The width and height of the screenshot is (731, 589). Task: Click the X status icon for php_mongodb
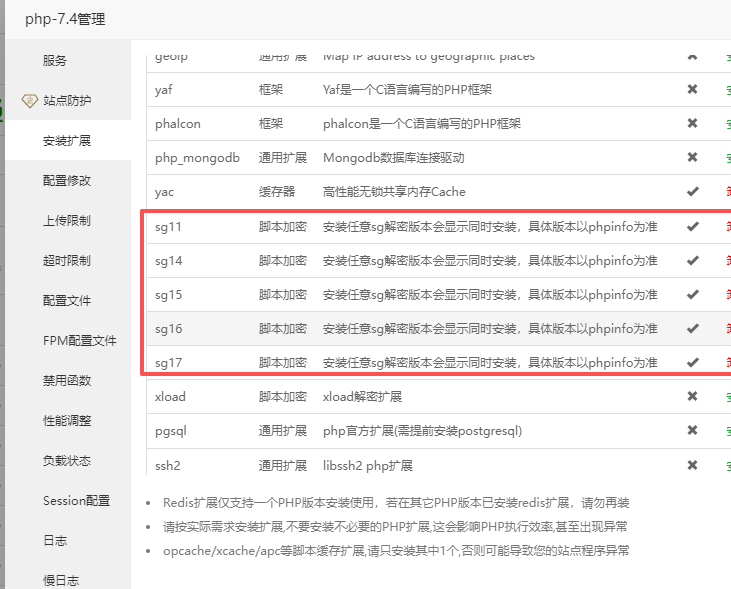(x=692, y=157)
